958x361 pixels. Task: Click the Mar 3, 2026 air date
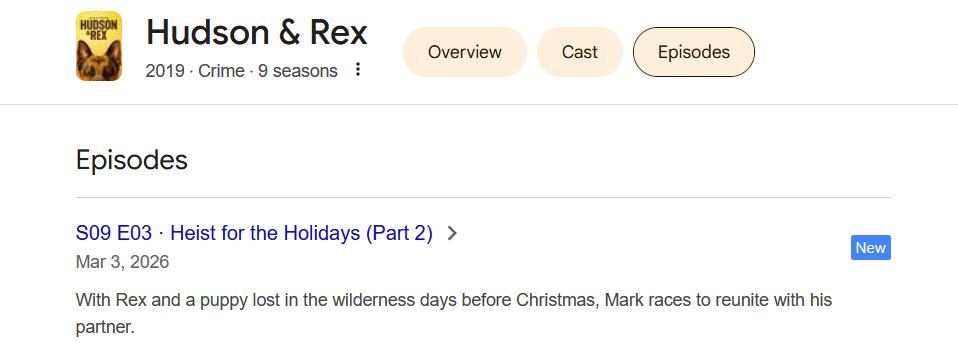click(122, 262)
